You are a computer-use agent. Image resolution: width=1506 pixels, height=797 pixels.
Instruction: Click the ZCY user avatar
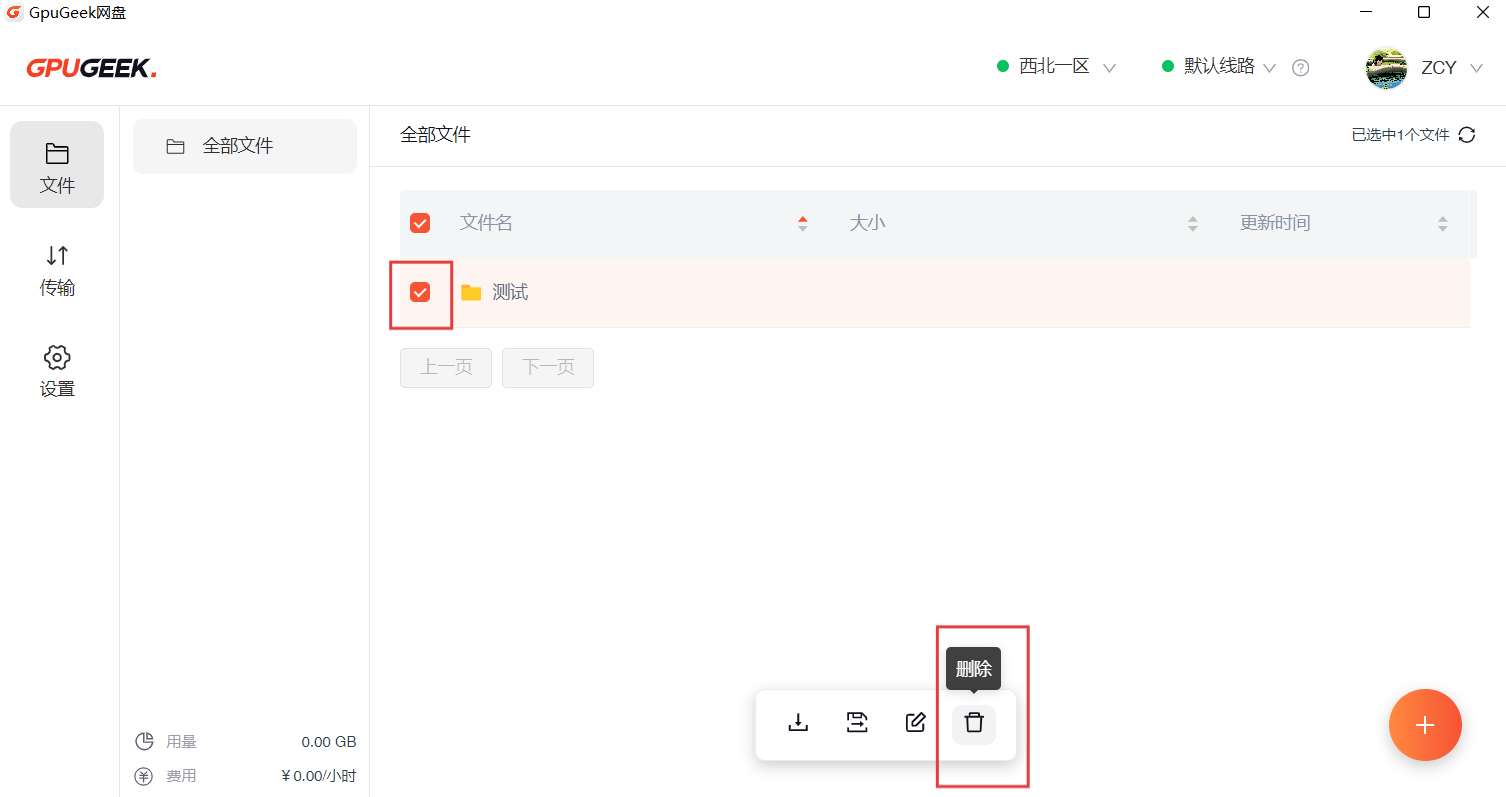pyautogui.click(x=1386, y=68)
